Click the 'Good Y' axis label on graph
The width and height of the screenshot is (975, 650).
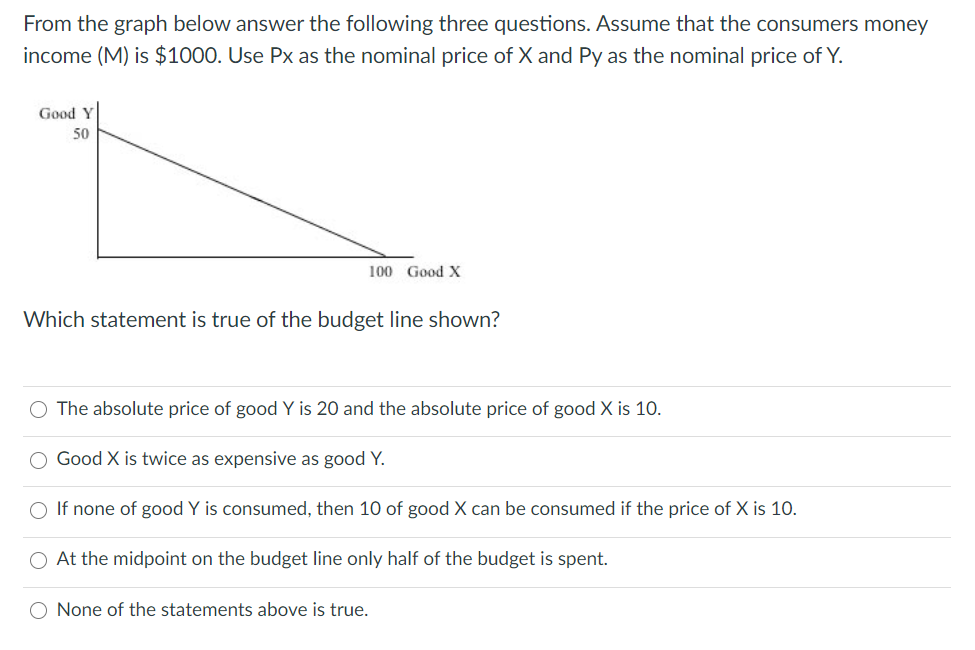tap(66, 113)
